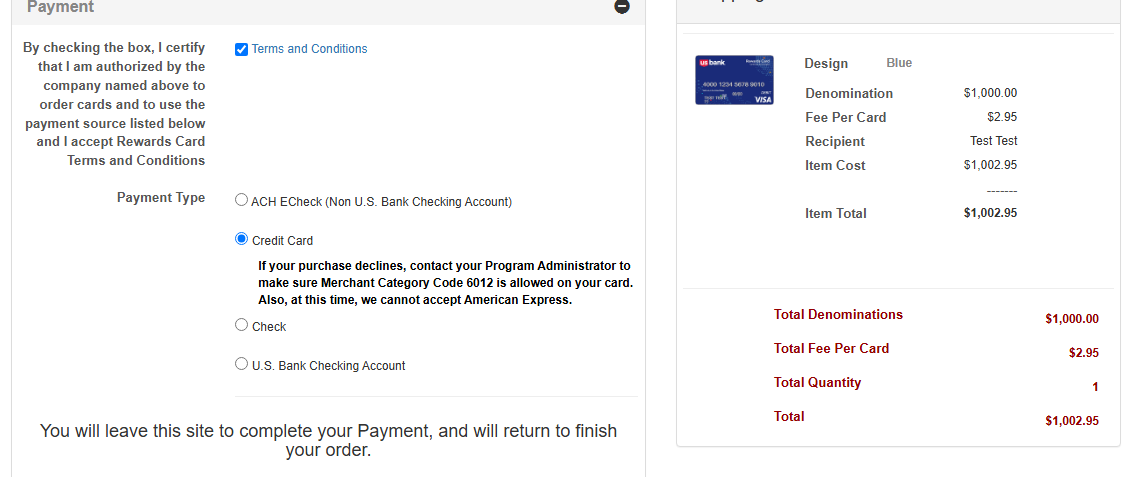The width and height of the screenshot is (1142, 477).
Task: Click the Recipient Test Test value
Action: click(x=993, y=141)
